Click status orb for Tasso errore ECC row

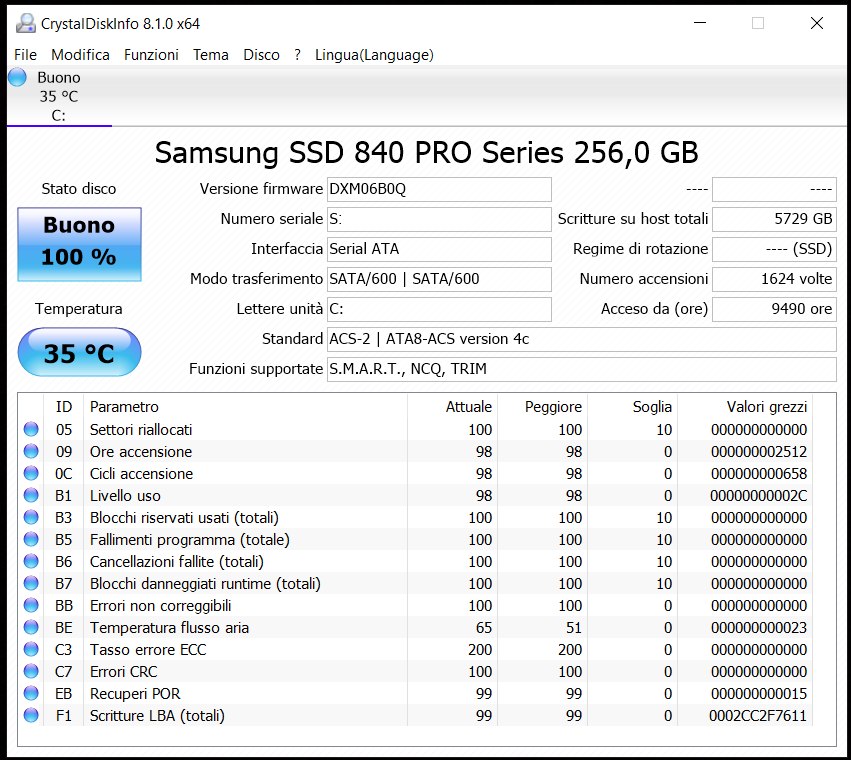tap(31, 649)
